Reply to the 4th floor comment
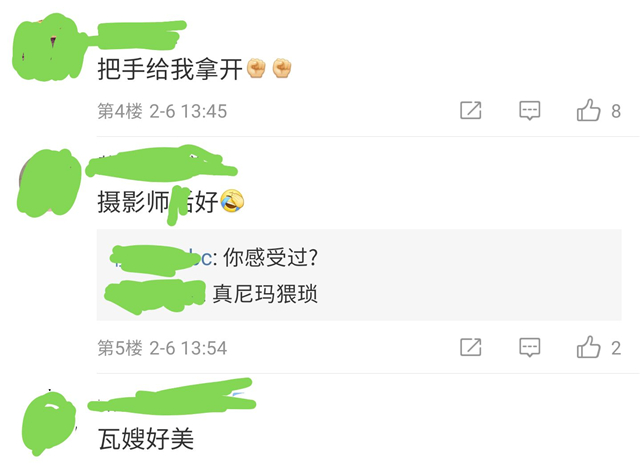The width and height of the screenshot is (640, 468). coord(529,111)
